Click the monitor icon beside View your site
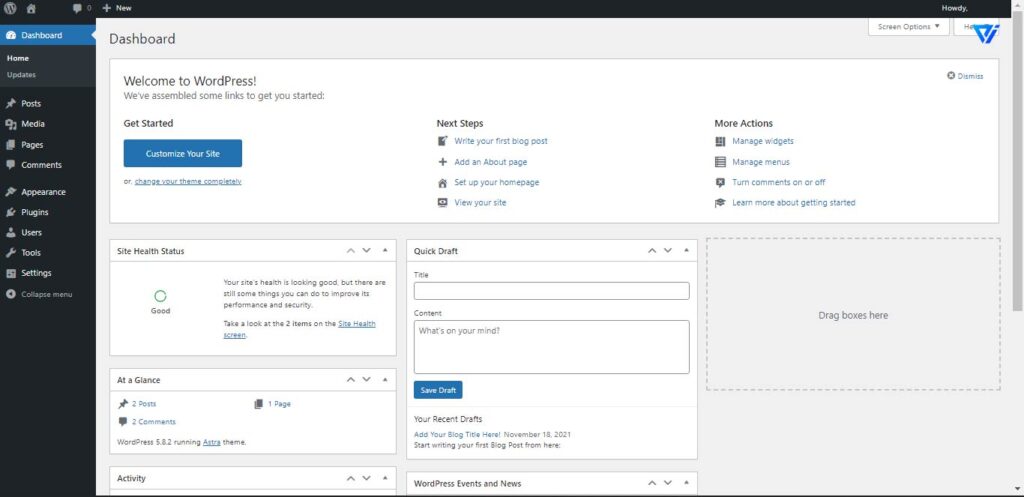 [x=443, y=202]
